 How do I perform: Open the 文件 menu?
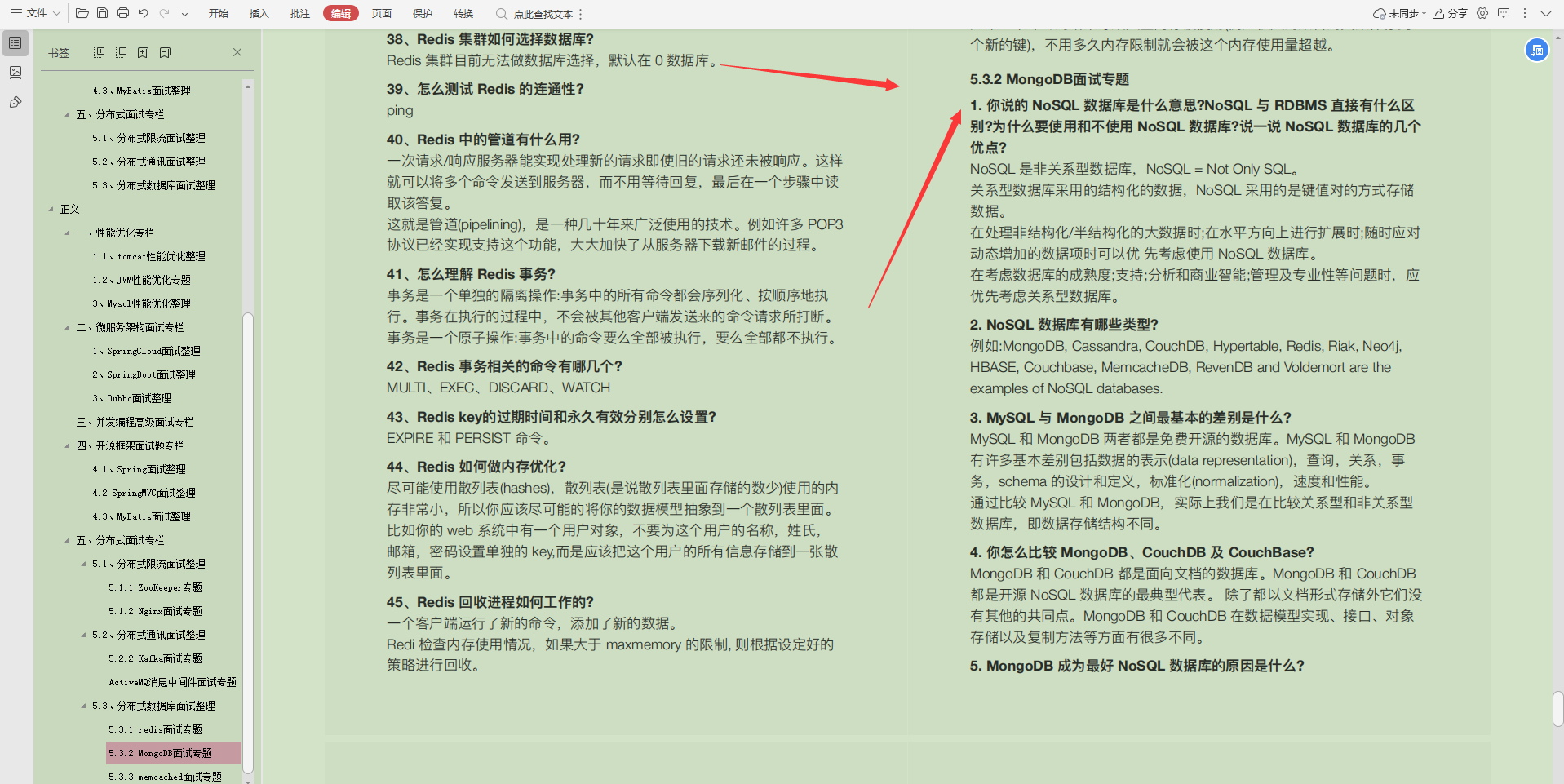(35, 13)
